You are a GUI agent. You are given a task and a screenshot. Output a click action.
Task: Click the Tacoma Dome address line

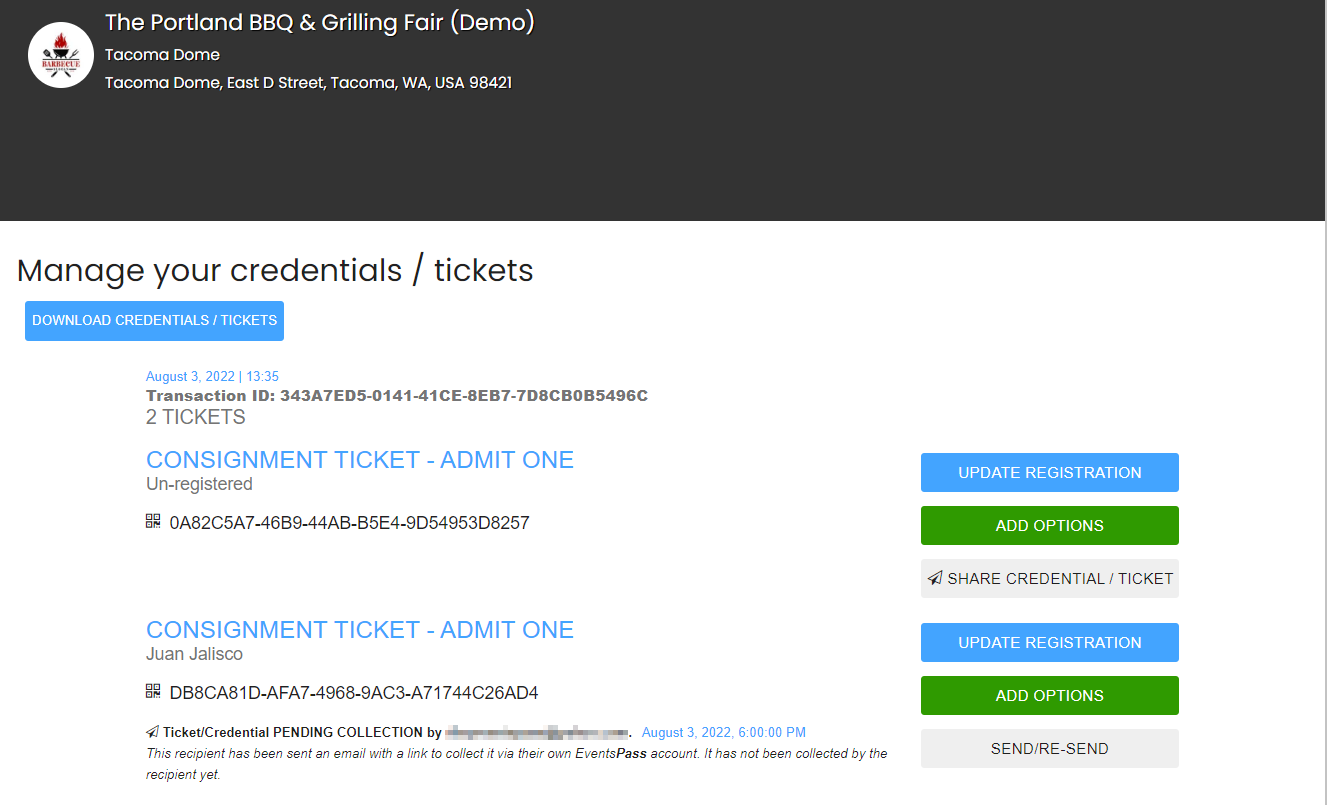pos(308,83)
